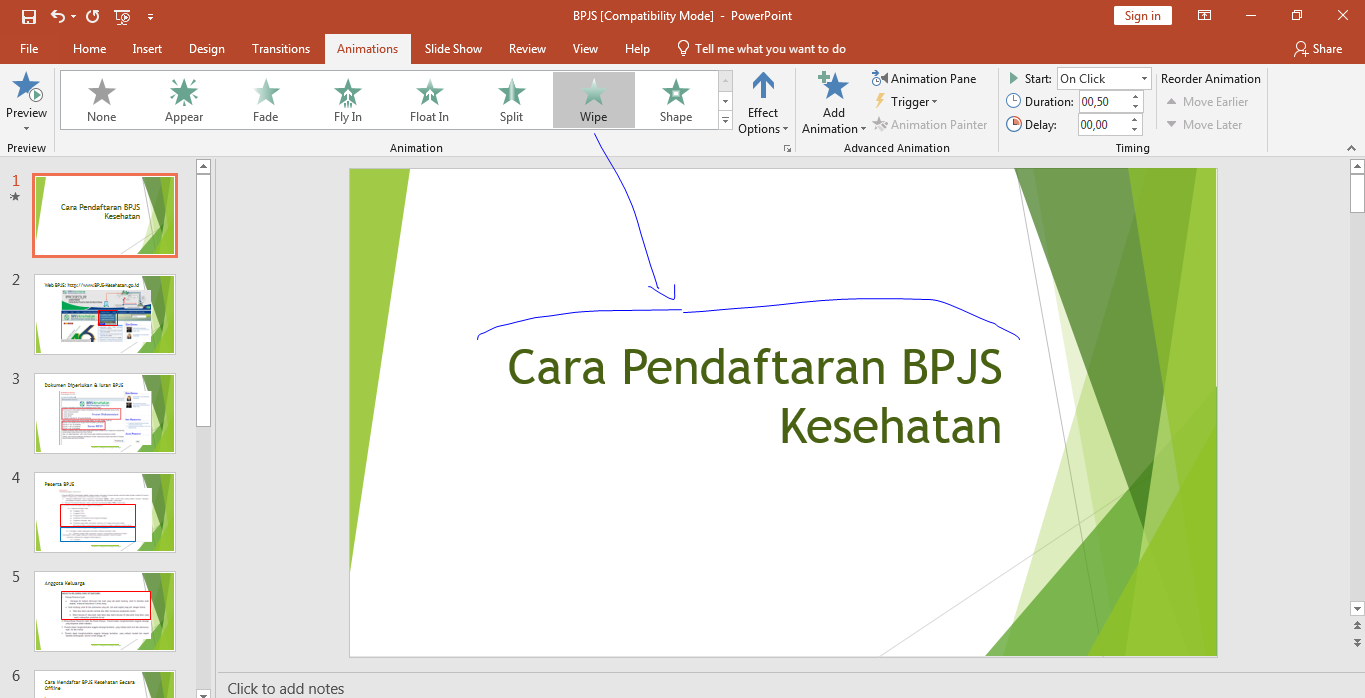The width and height of the screenshot is (1365, 698).
Task: Switch to the View tab
Action: click(x=585, y=49)
